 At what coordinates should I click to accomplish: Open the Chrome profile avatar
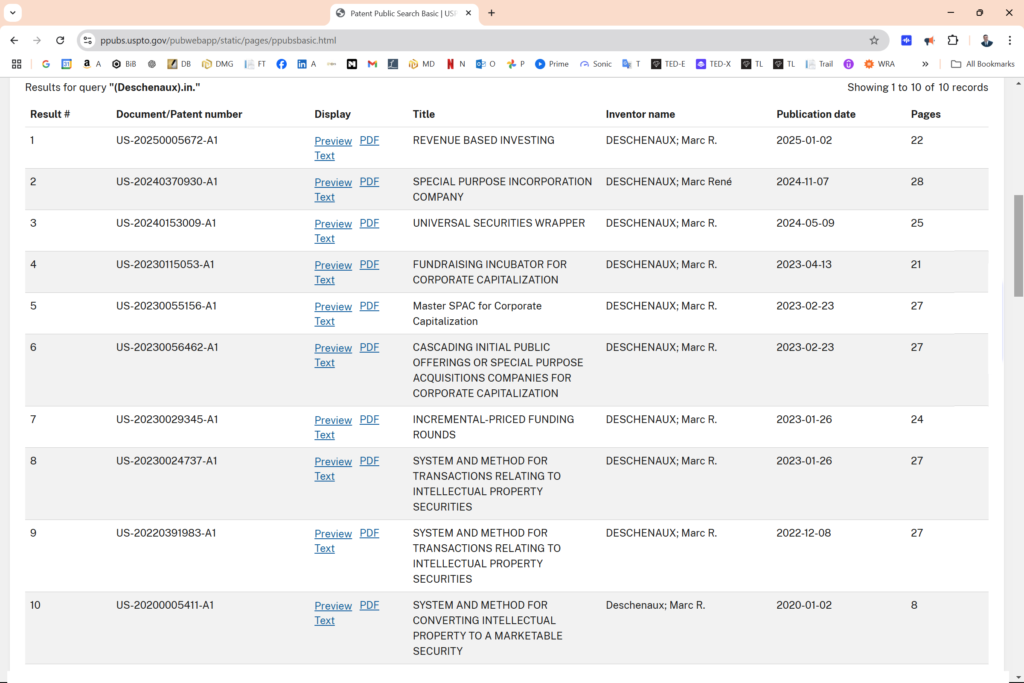(986, 40)
